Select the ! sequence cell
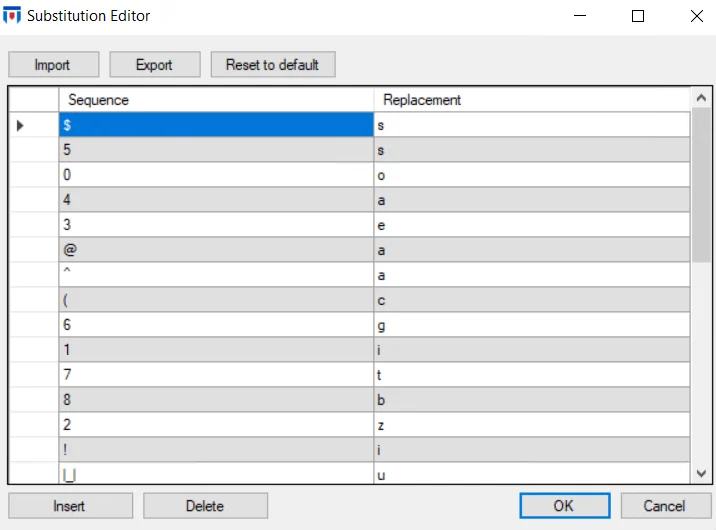The height and width of the screenshot is (530, 716). pos(216,450)
